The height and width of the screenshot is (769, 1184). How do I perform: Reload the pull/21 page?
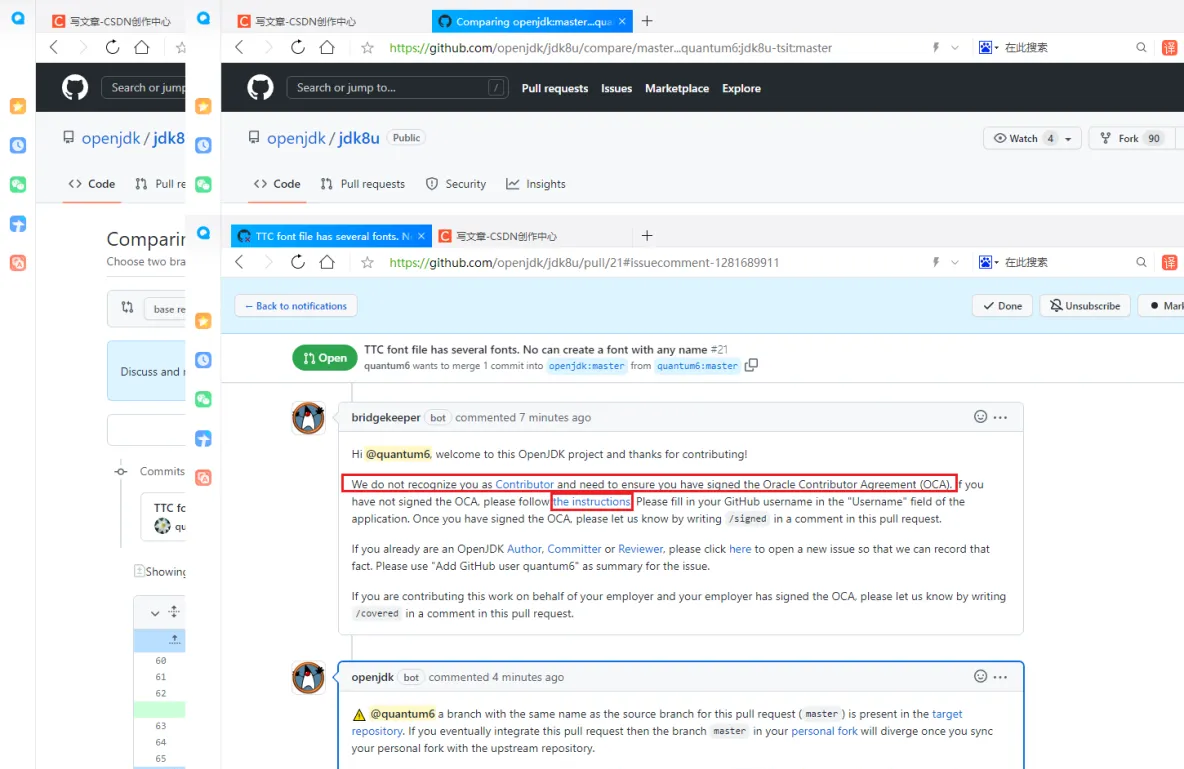[298, 262]
